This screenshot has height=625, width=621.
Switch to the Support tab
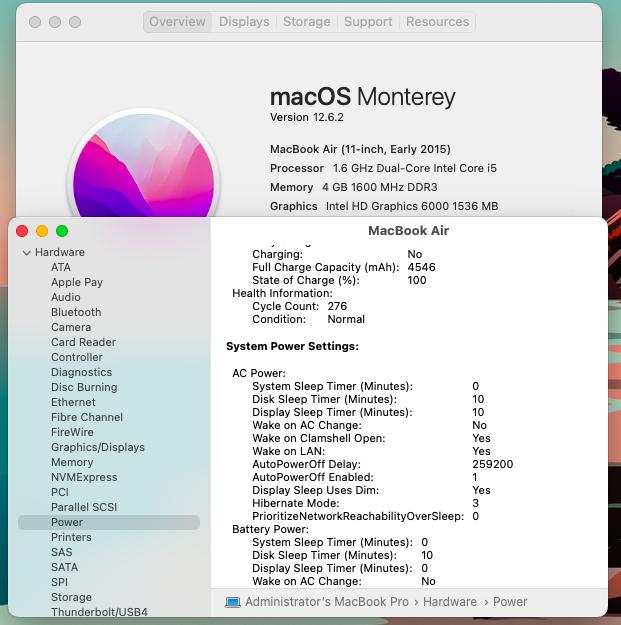(368, 22)
